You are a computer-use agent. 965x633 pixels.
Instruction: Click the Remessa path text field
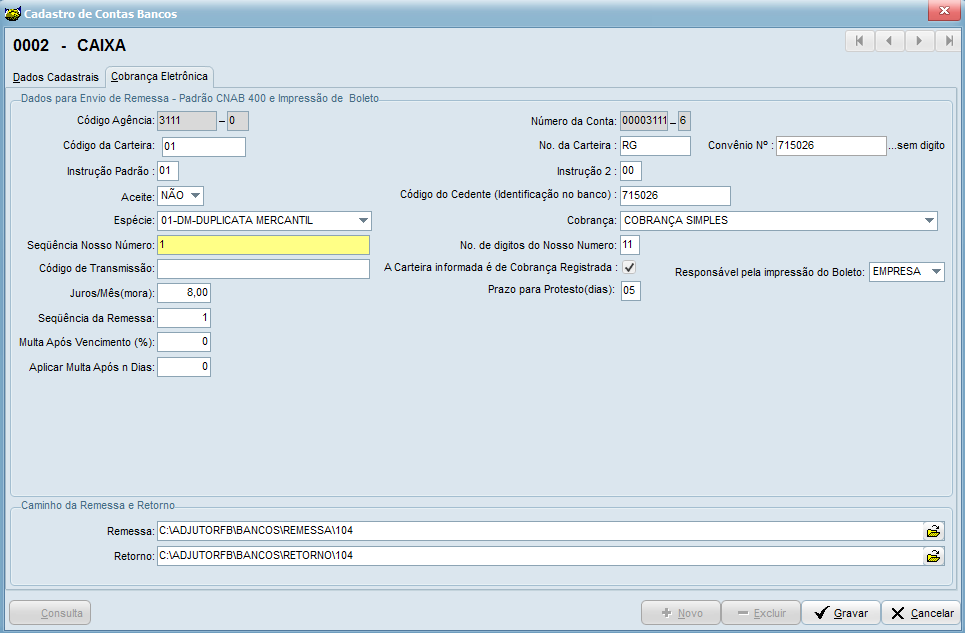coord(540,531)
